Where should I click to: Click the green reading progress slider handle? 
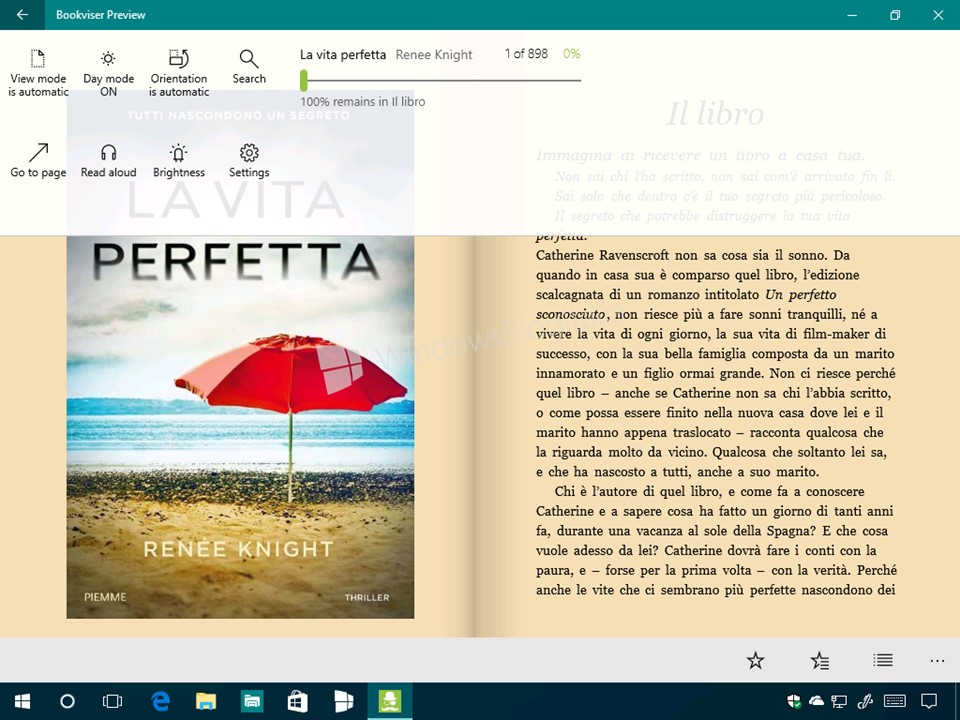[304, 80]
